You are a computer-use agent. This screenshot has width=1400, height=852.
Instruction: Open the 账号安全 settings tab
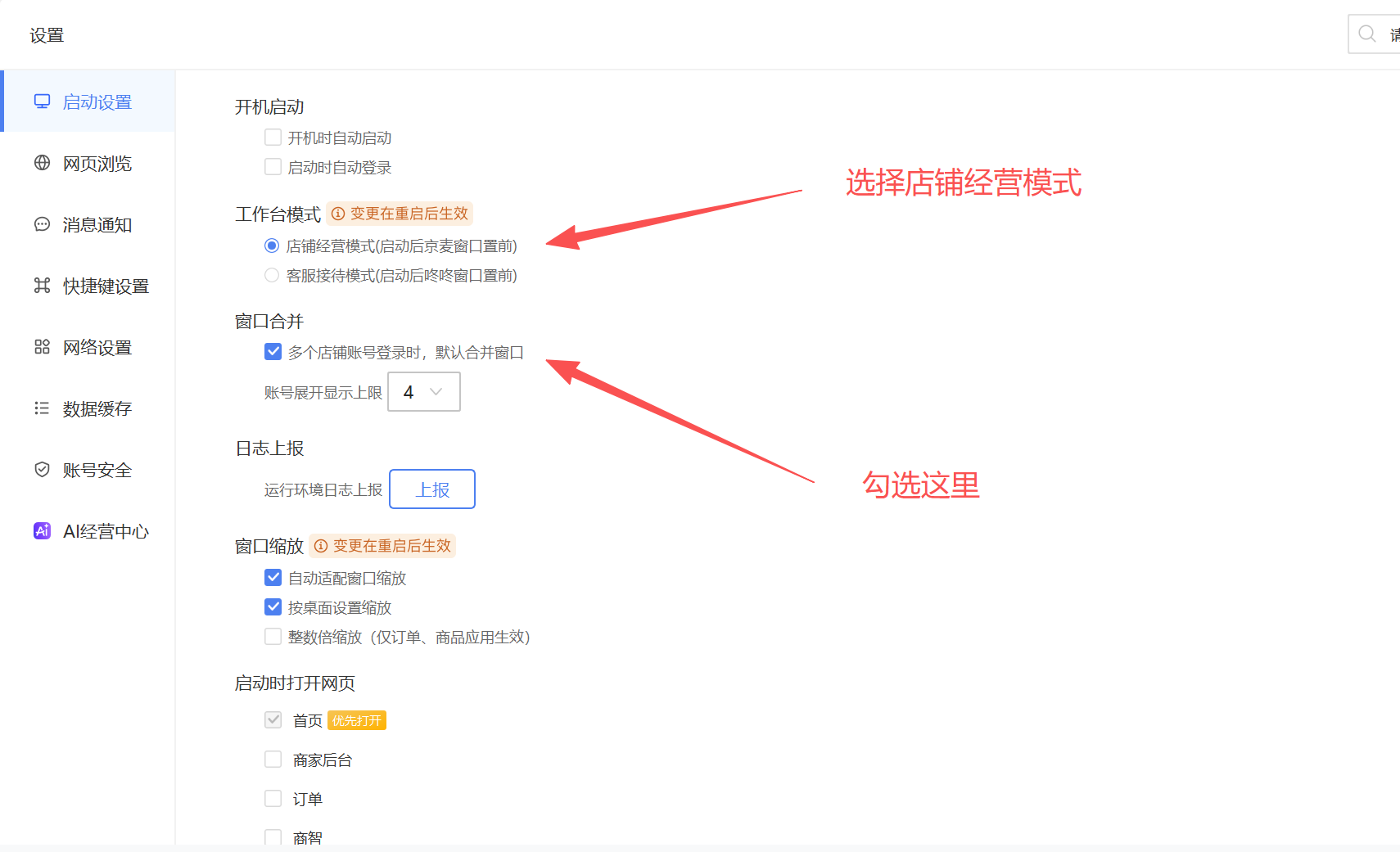click(x=88, y=470)
